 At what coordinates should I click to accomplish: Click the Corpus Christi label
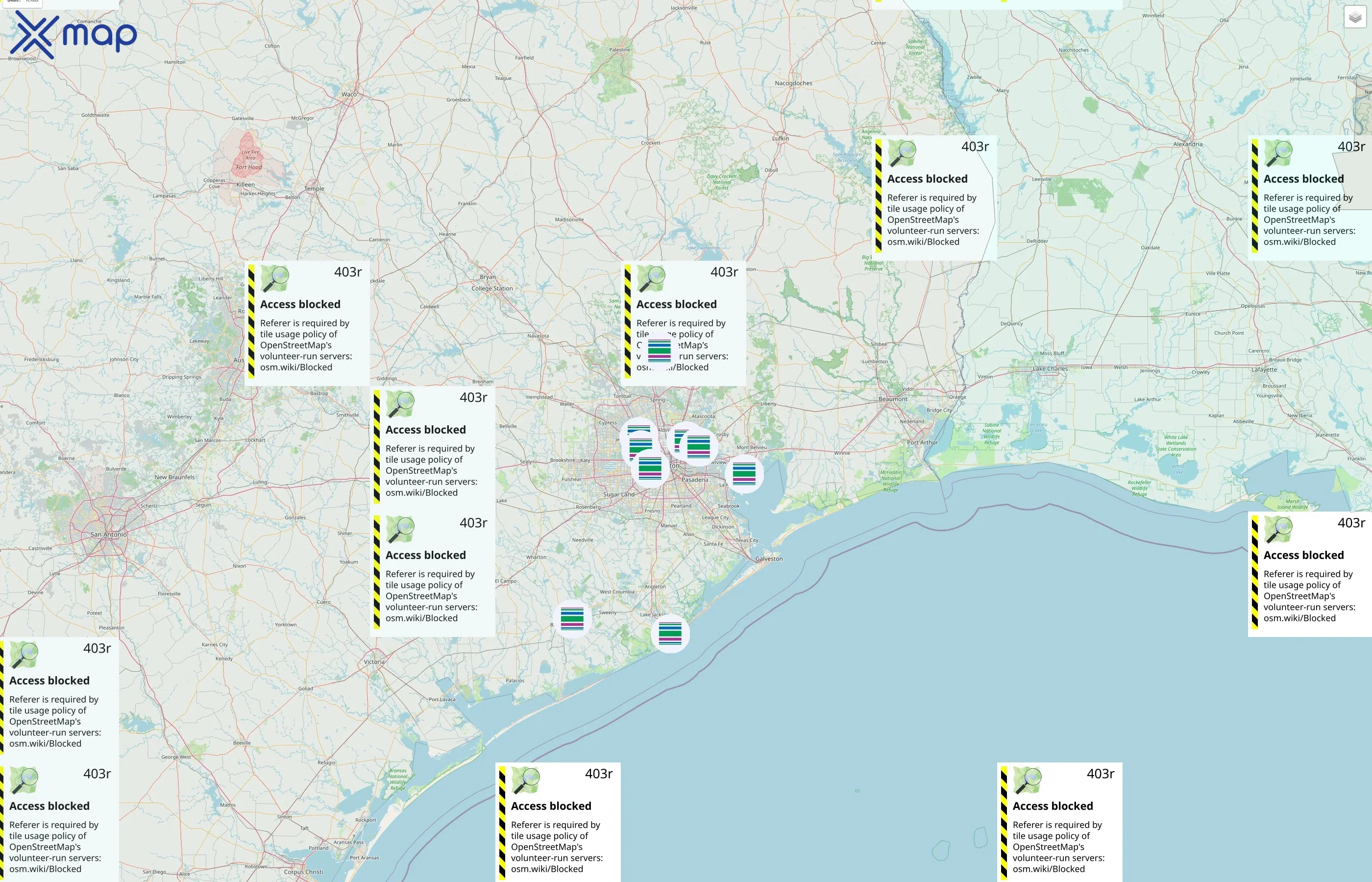(303, 872)
